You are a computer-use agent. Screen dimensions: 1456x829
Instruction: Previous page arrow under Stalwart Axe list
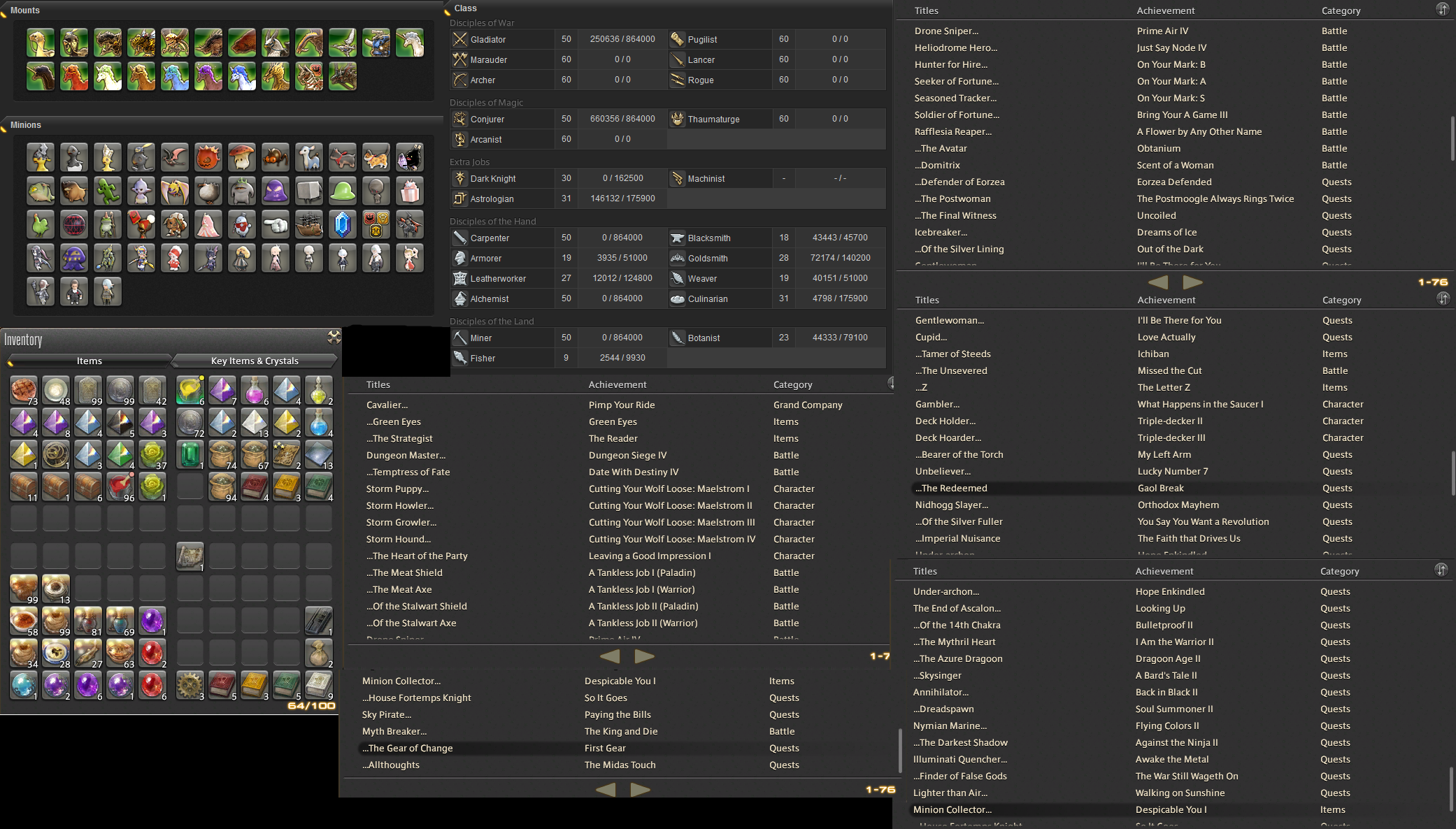pyautogui.click(x=610, y=656)
